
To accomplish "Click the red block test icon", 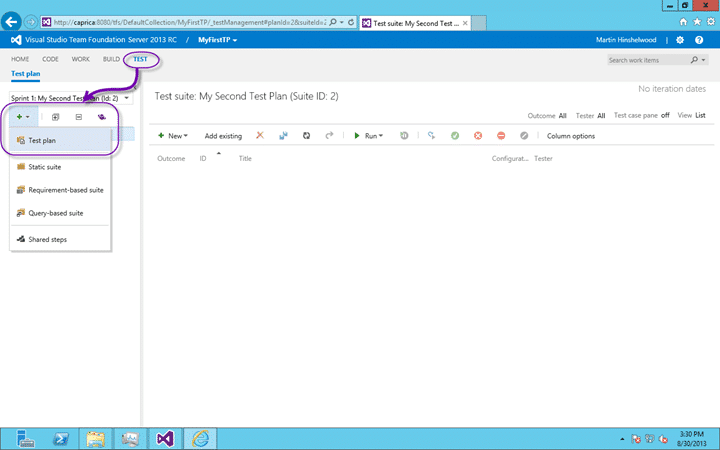I will (x=501, y=135).
